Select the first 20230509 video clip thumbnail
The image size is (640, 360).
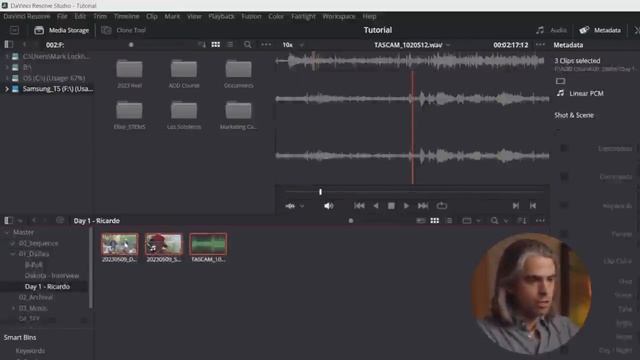pyautogui.click(x=120, y=244)
